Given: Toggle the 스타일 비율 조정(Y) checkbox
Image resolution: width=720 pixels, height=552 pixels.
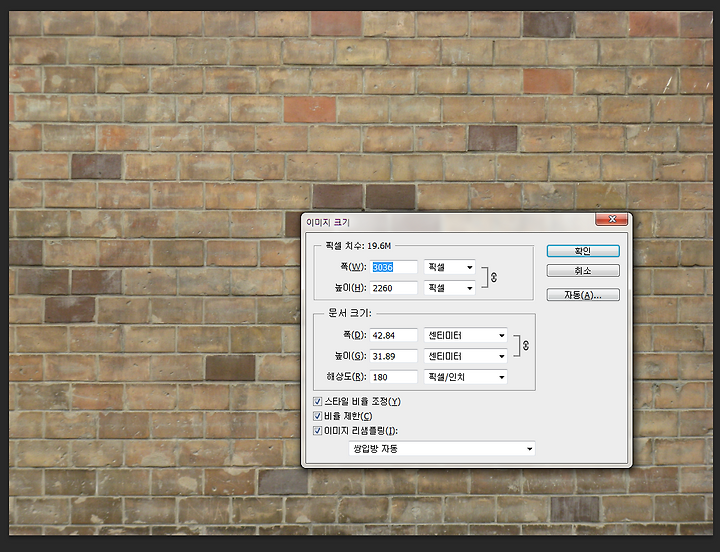Looking at the screenshot, I should pyautogui.click(x=317, y=402).
